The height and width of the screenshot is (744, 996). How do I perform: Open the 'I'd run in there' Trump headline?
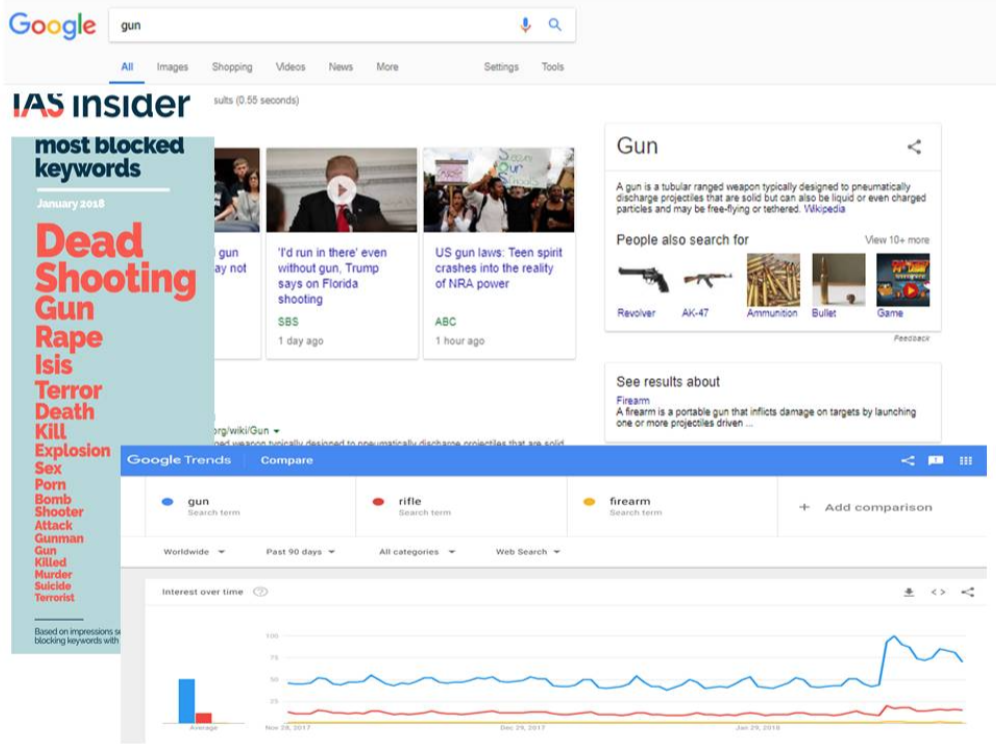[x=332, y=276]
